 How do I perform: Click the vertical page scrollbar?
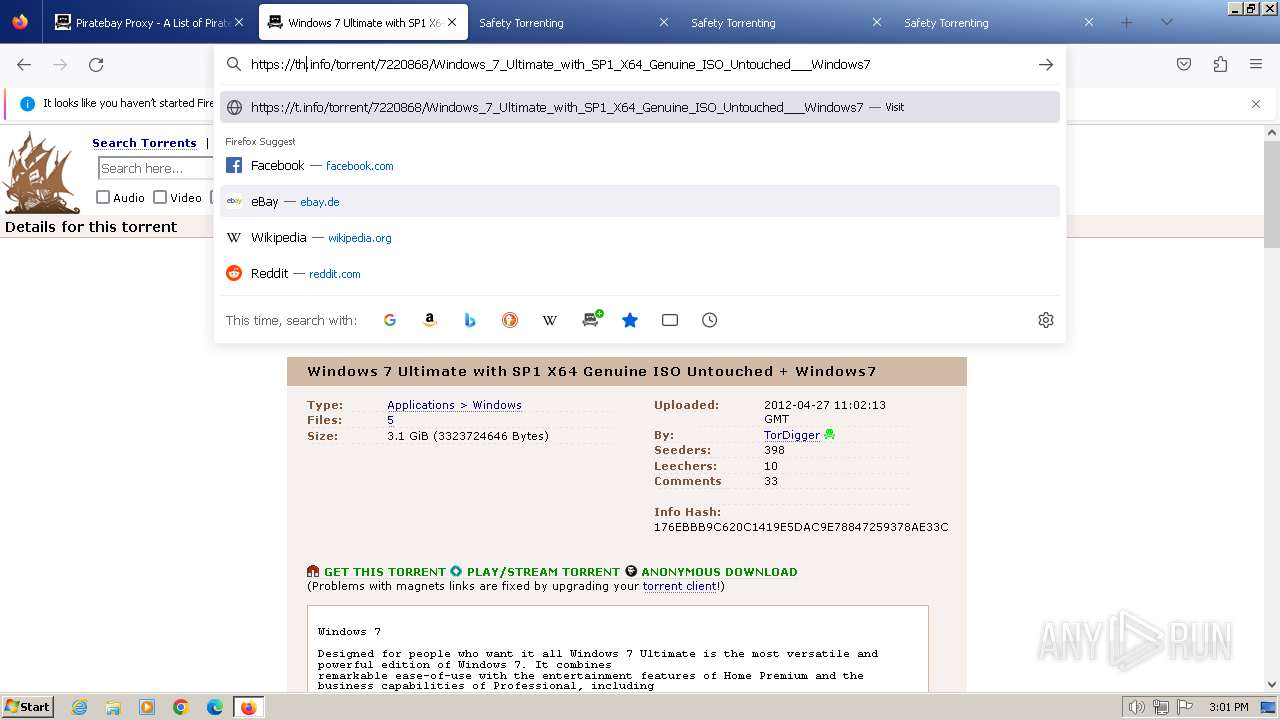click(x=1272, y=195)
